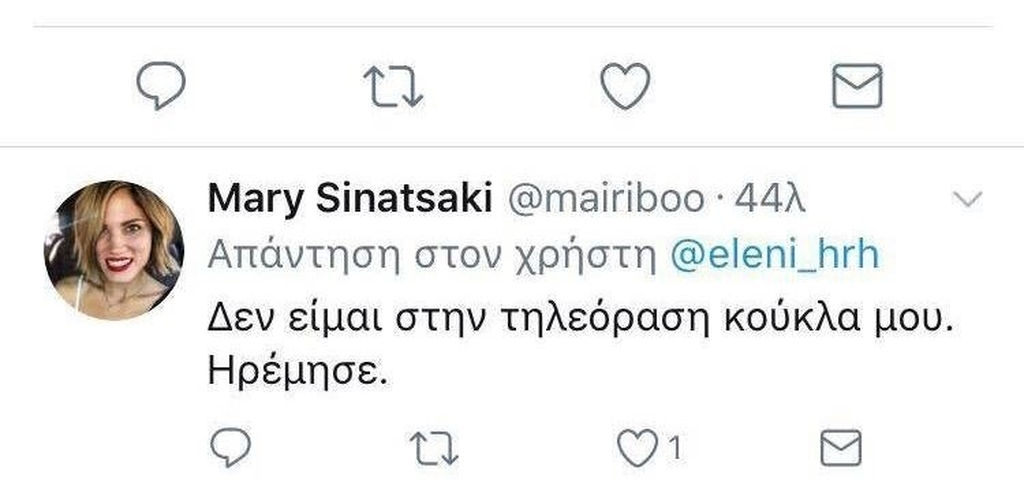The width and height of the screenshot is (1024, 493).
Task: Reply to the upper tweet via speech bubble
Action: point(161,87)
